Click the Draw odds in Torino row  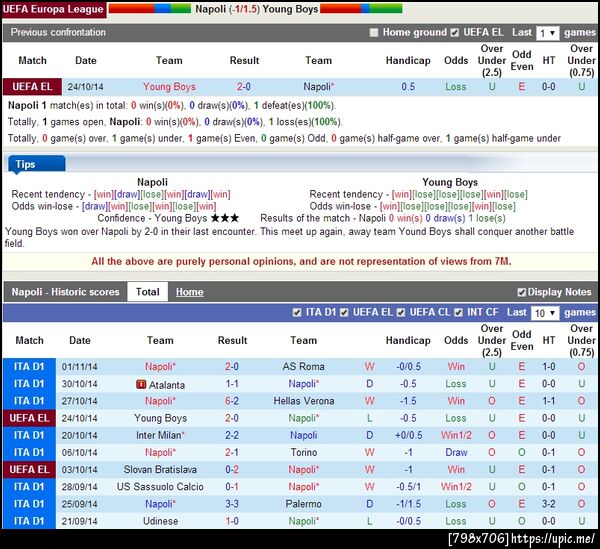coord(456,453)
